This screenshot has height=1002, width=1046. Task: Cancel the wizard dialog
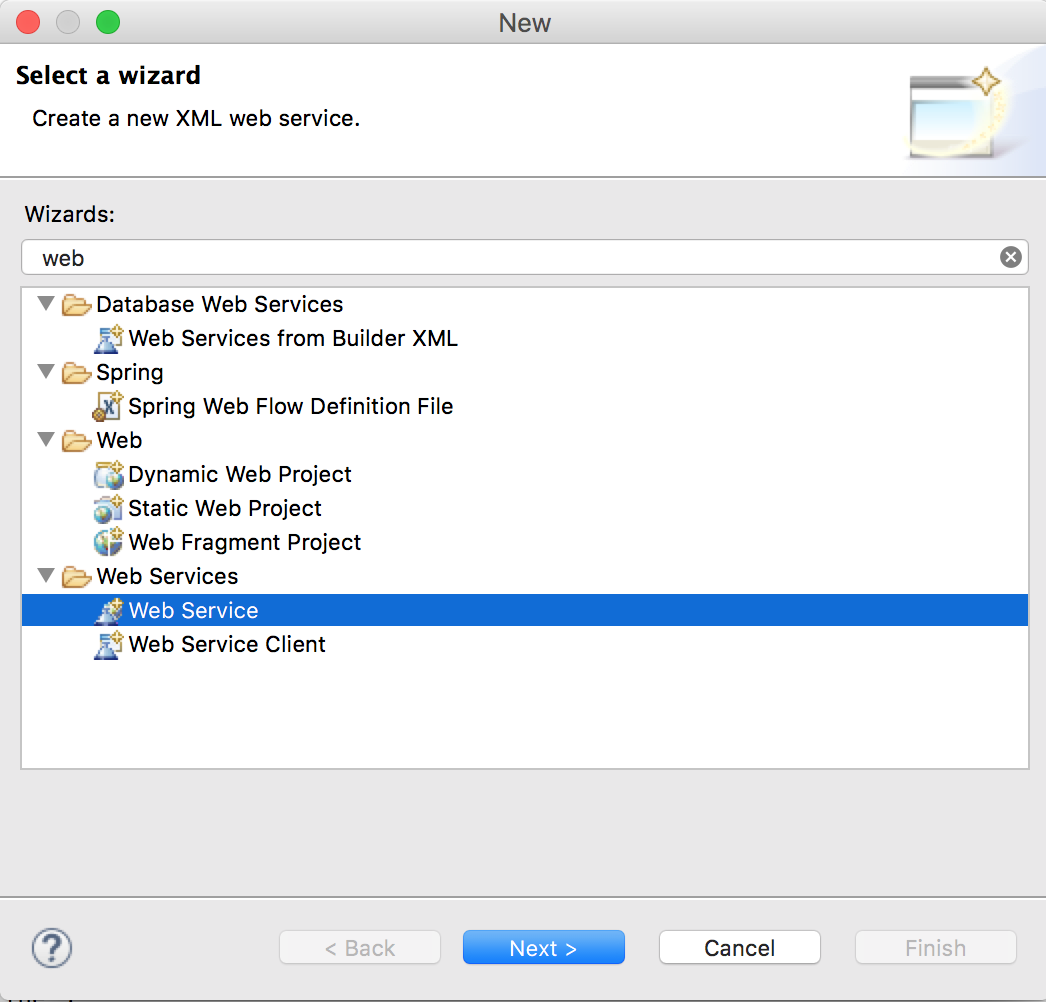(x=739, y=947)
